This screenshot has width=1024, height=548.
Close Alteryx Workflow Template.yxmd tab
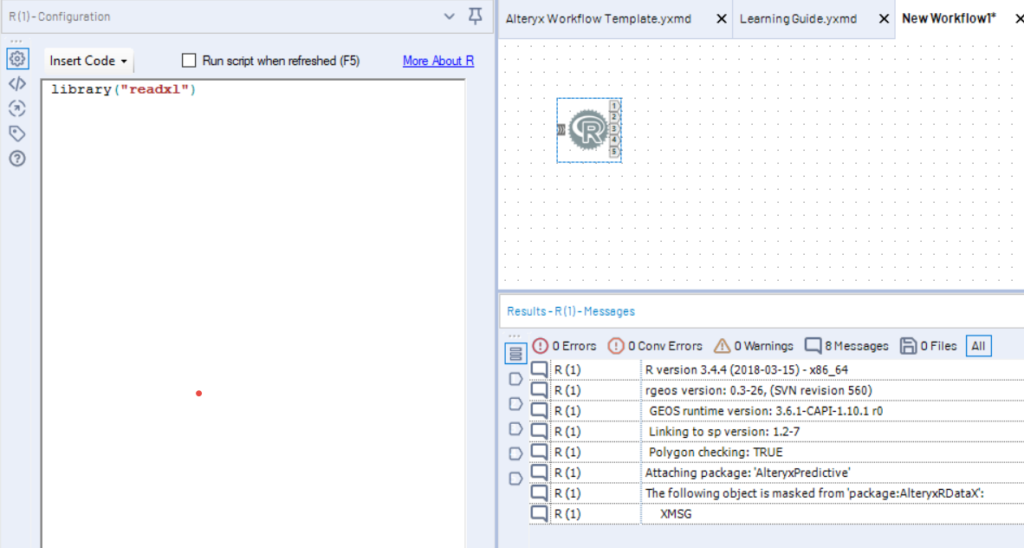click(x=721, y=19)
